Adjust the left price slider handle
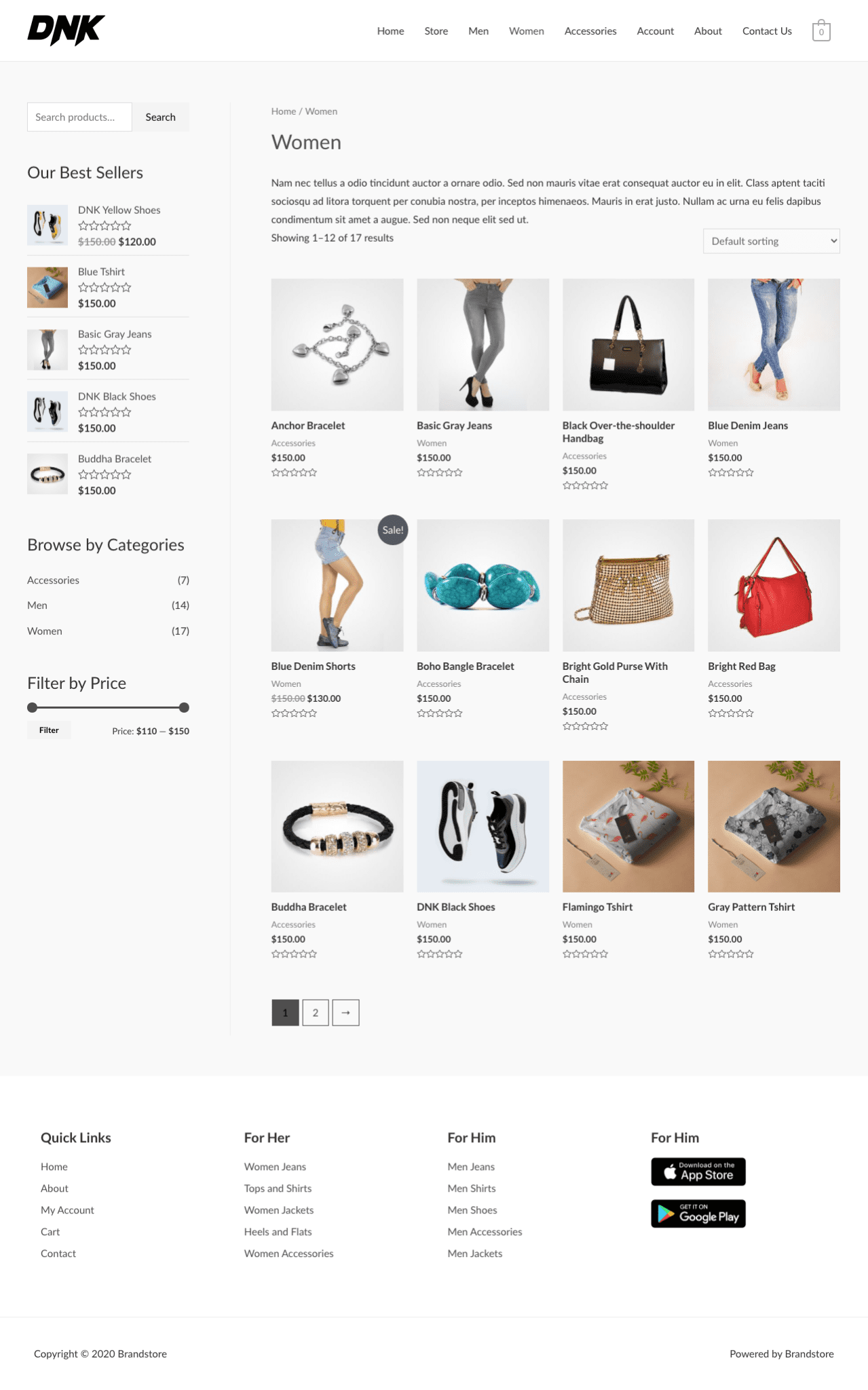868x1390 pixels. point(32,707)
